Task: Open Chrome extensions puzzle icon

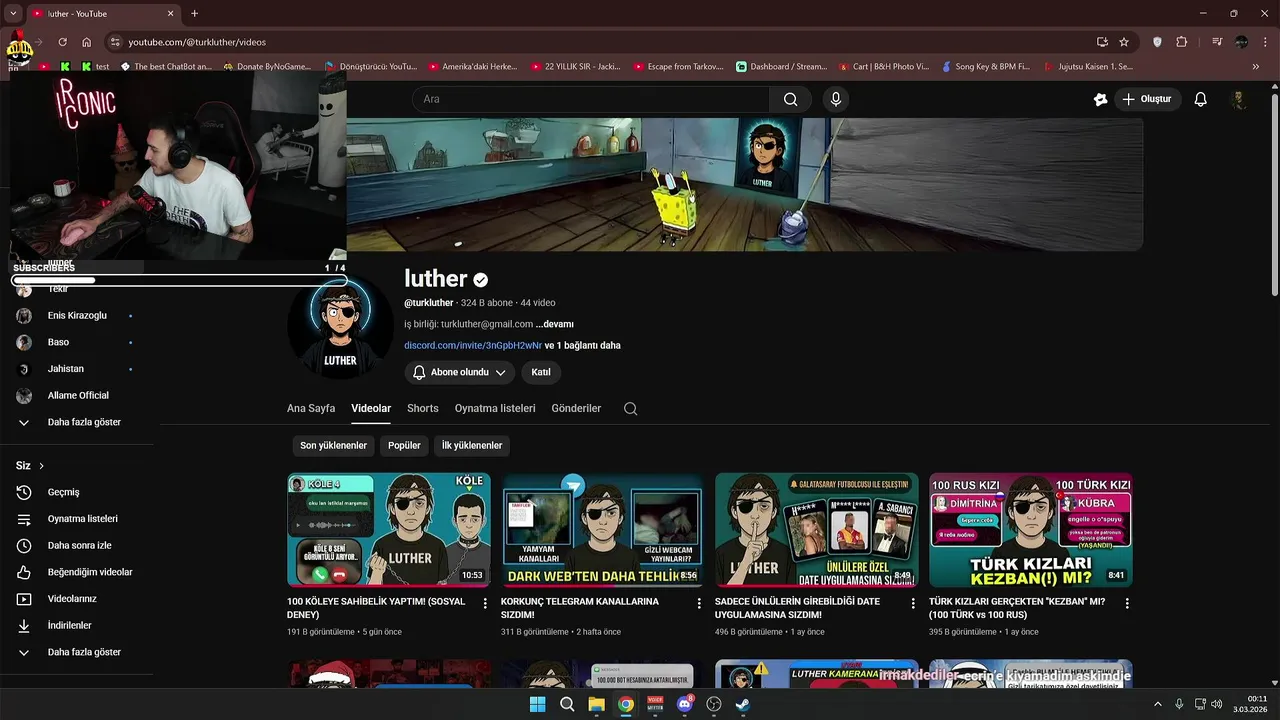Action: pyautogui.click(x=1182, y=42)
